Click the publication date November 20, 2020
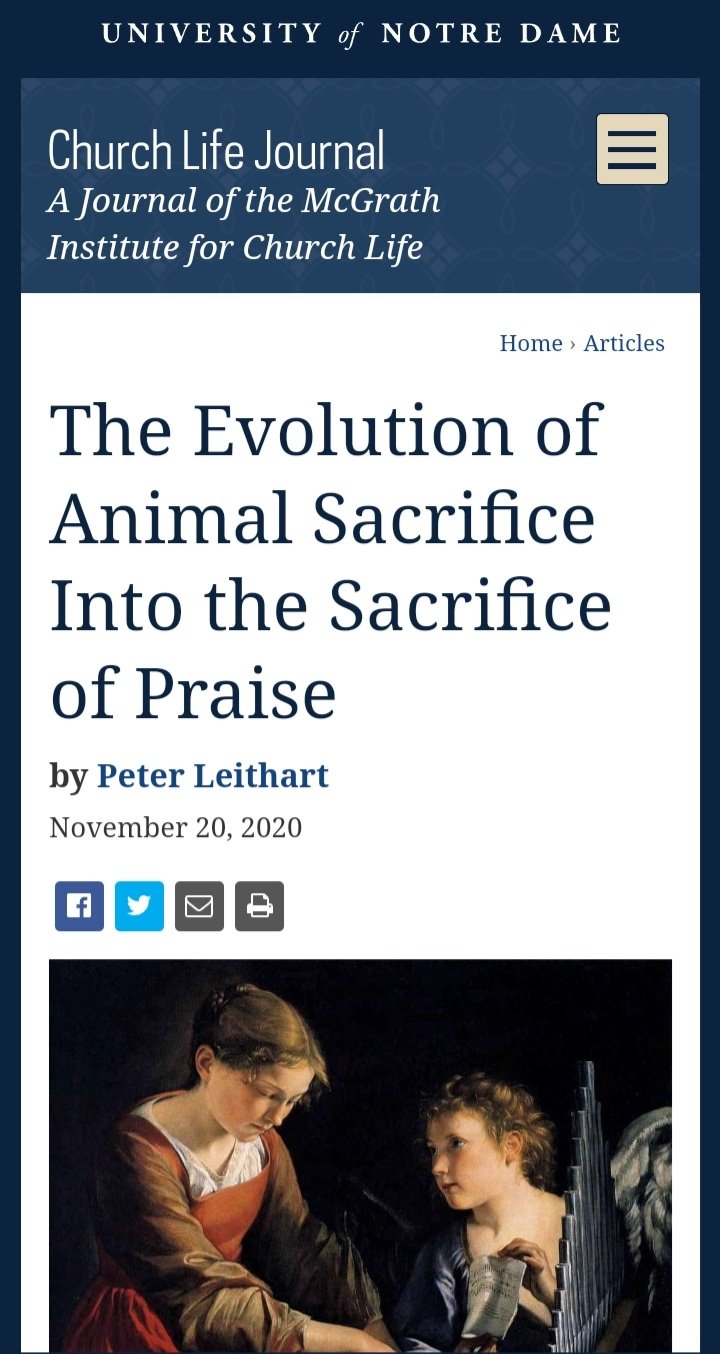The image size is (720, 1354). click(x=175, y=827)
